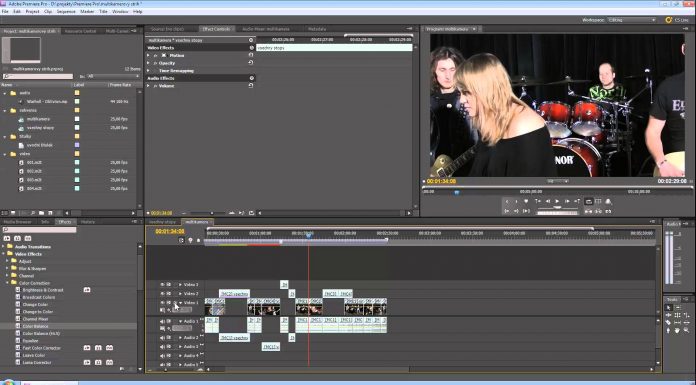The height and width of the screenshot is (385, 696).
Task: Toggle the Volume effect fx switch
Action: [155, 86]
